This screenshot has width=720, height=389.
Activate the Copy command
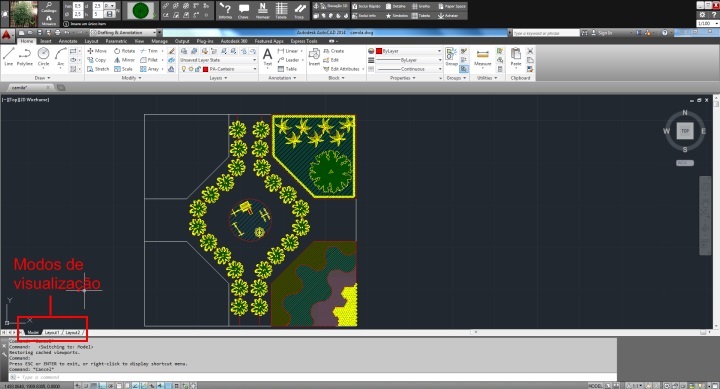[x=97, y=60]
